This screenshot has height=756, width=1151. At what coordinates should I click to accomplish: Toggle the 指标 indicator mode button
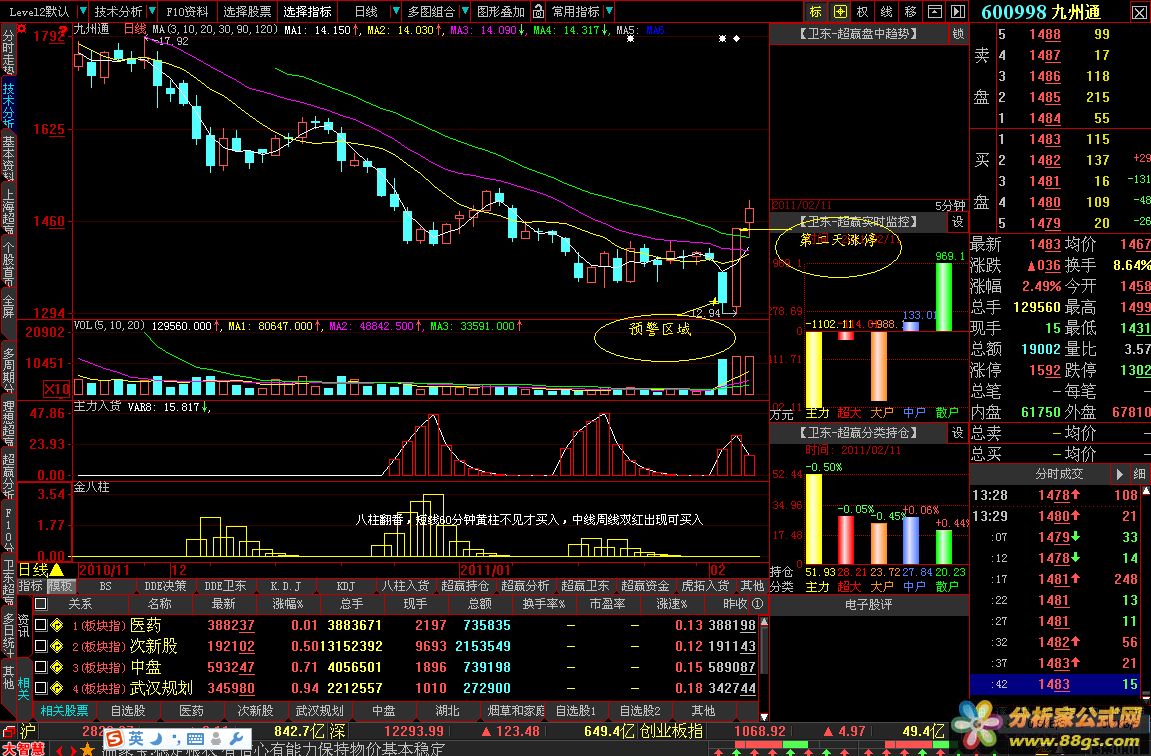click(x=31, y=586)
